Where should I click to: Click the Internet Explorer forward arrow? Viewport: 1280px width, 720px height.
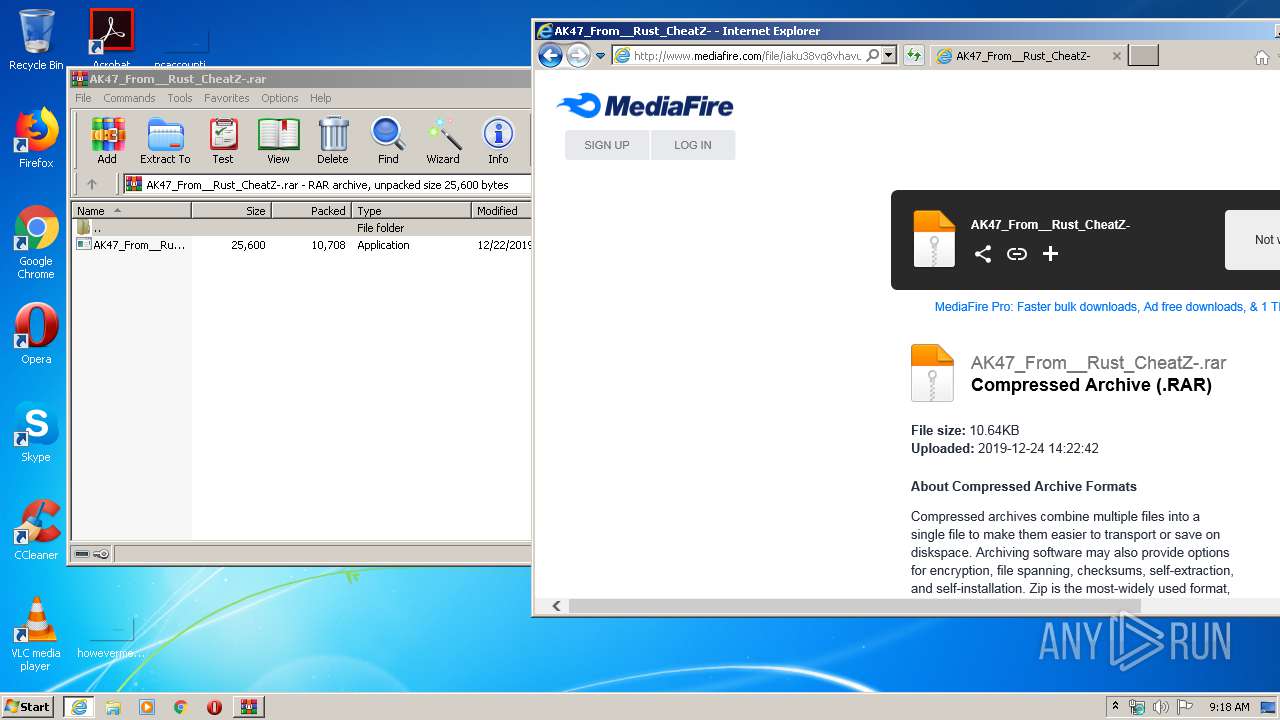(578, 56)
